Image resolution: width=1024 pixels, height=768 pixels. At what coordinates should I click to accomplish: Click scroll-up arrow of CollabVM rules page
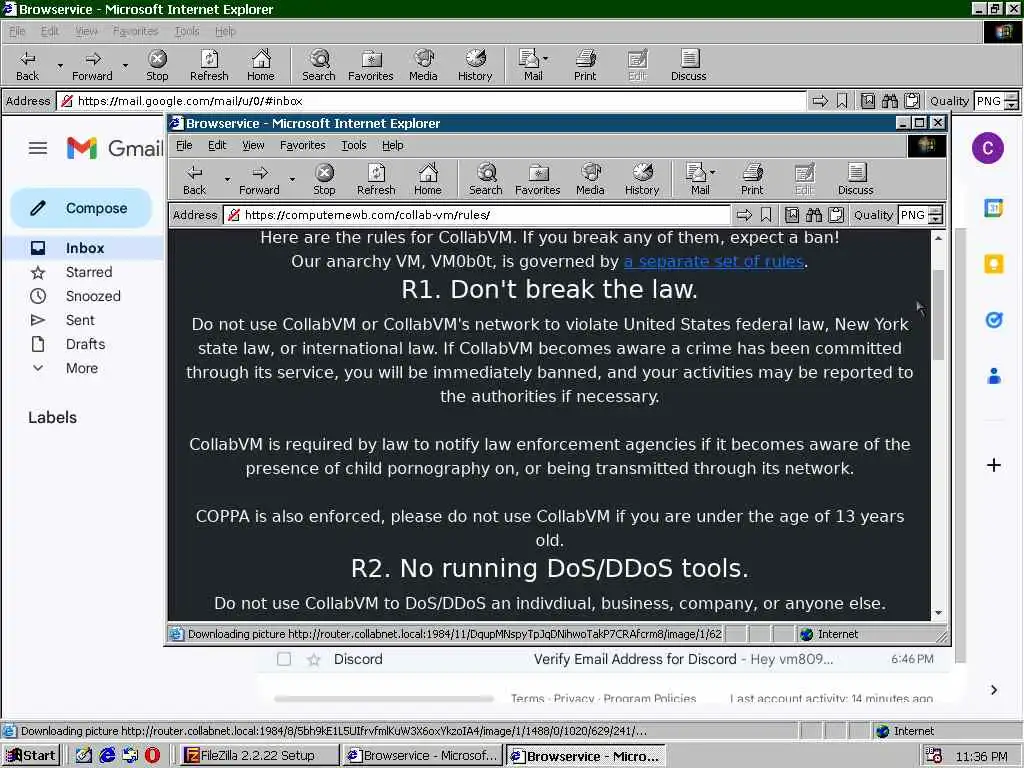(938, 238)
